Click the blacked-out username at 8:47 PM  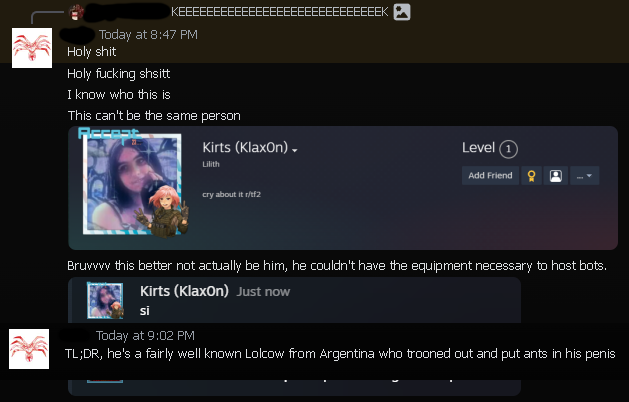point(77,35)
